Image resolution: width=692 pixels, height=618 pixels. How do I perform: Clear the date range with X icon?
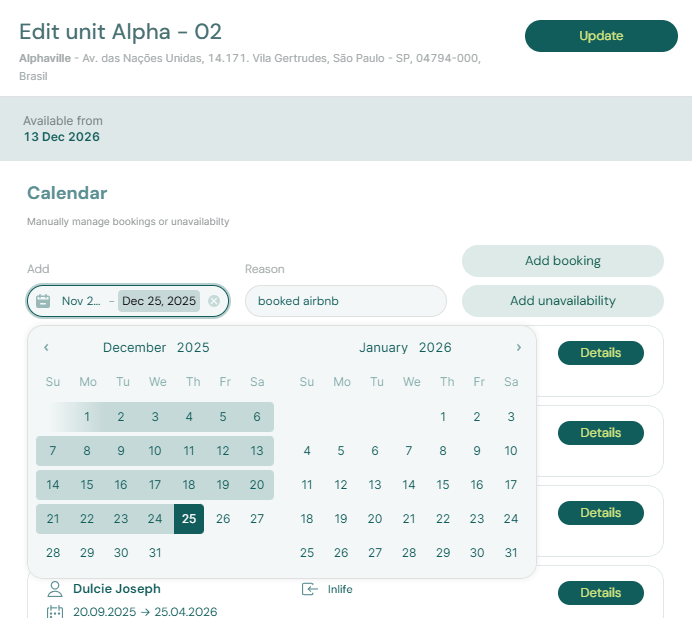point(214,301)
